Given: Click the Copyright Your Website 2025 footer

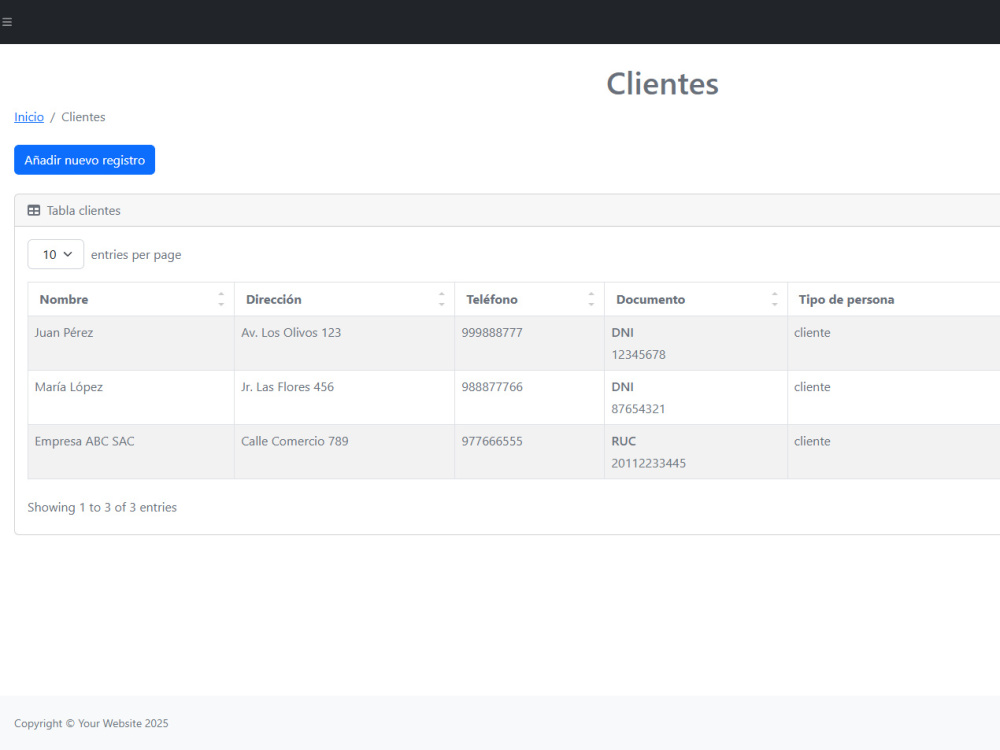Looking at the screenshot, I should [x=91, y=723].
